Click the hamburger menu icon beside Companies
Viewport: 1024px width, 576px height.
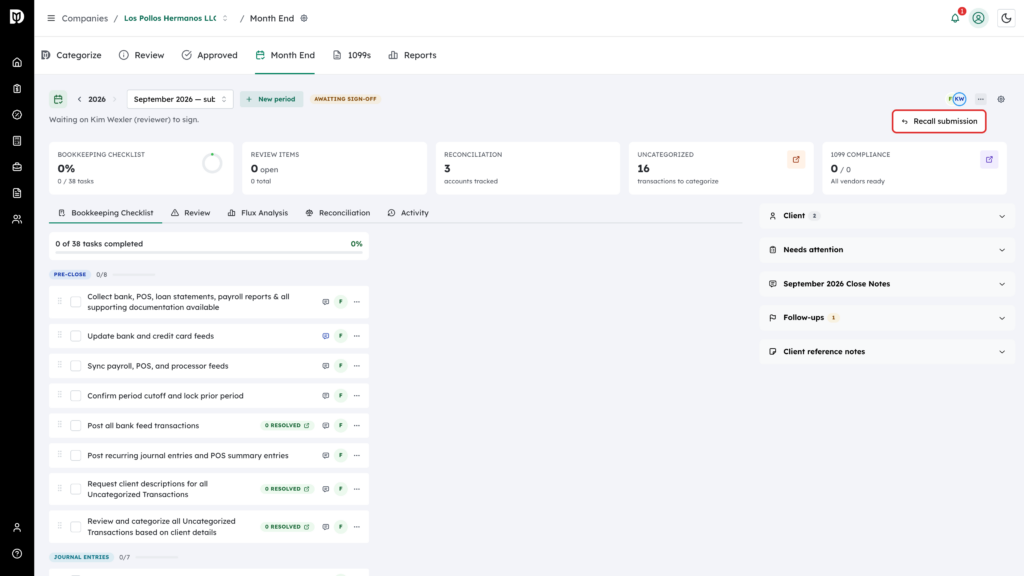coord(51,18)
